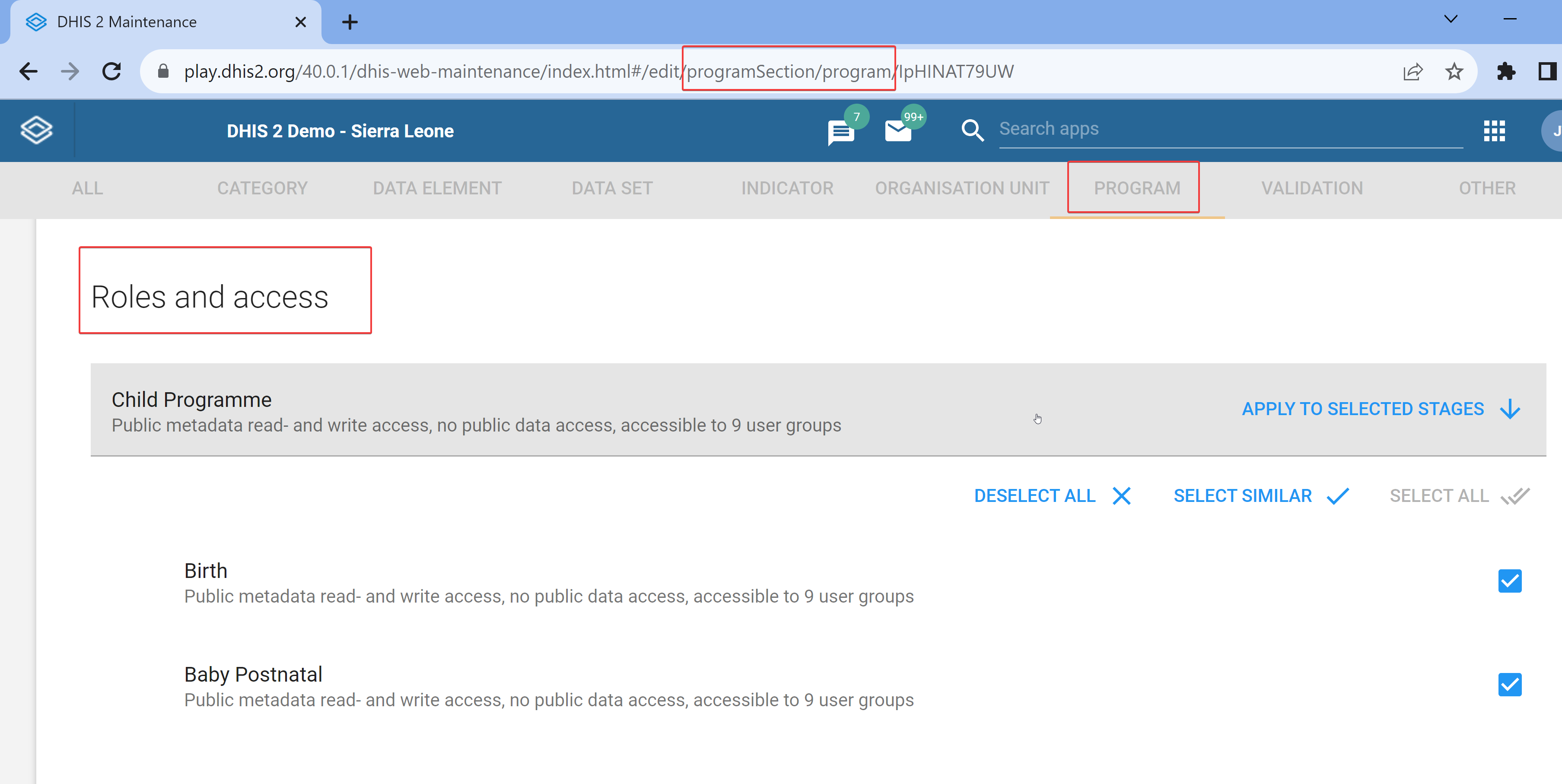Click the browser address bar URL
Screen dimensions: 1562x784
coord(598,72)
